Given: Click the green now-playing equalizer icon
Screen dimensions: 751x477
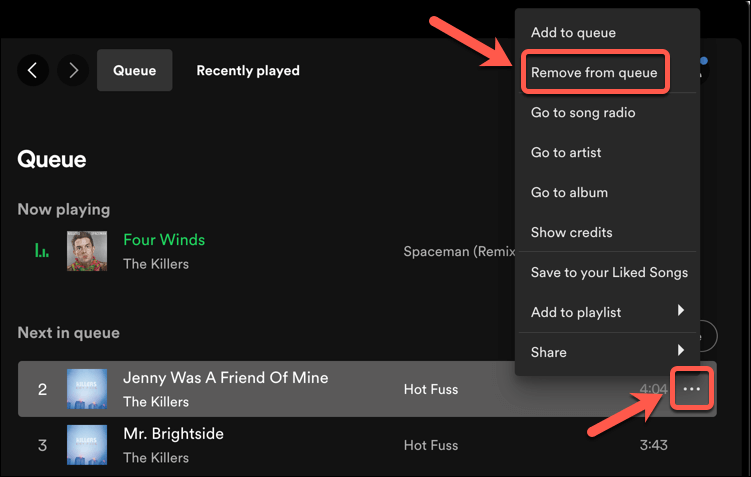Looking at the screenshot, I should pos(42,251).
